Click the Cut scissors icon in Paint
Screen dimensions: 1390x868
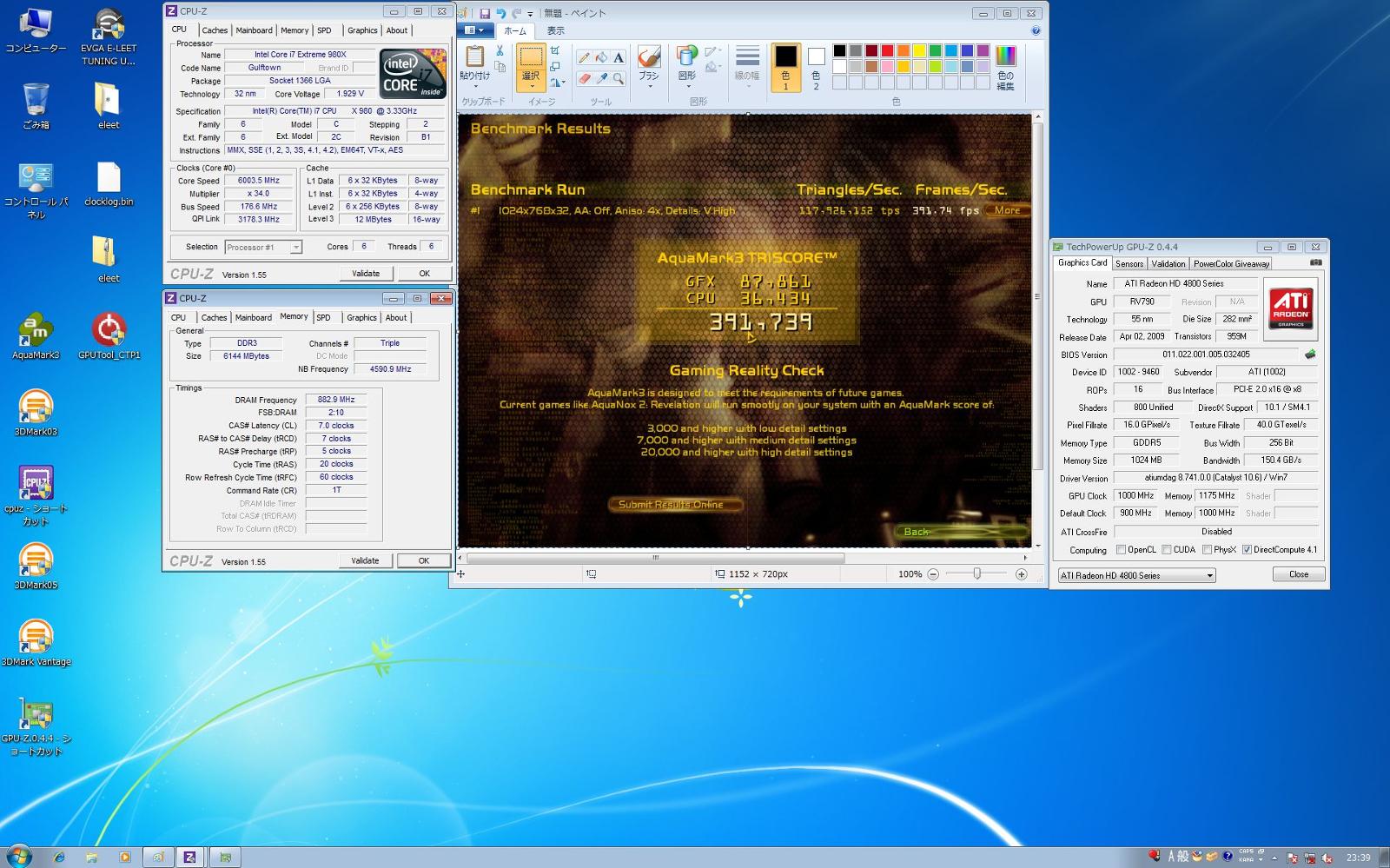pyautogui.click(x=500, y=51)
